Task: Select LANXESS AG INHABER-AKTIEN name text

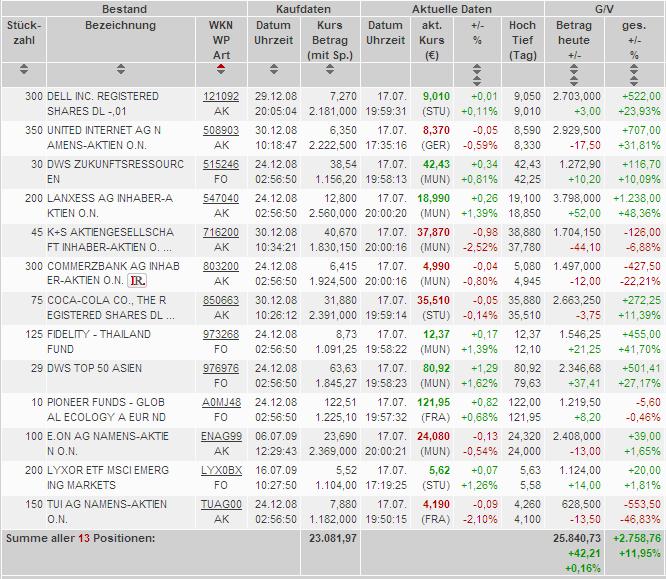Action: point(110,206)
